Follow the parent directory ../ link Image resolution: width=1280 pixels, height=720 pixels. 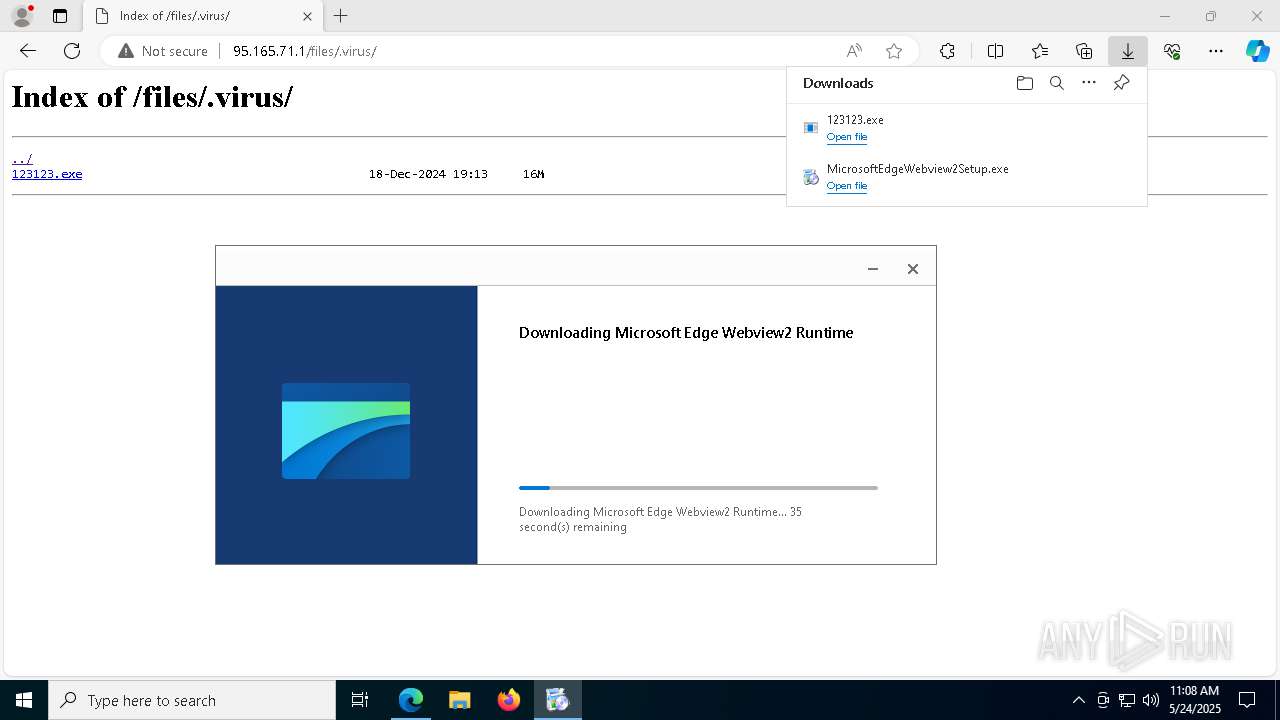22,159
